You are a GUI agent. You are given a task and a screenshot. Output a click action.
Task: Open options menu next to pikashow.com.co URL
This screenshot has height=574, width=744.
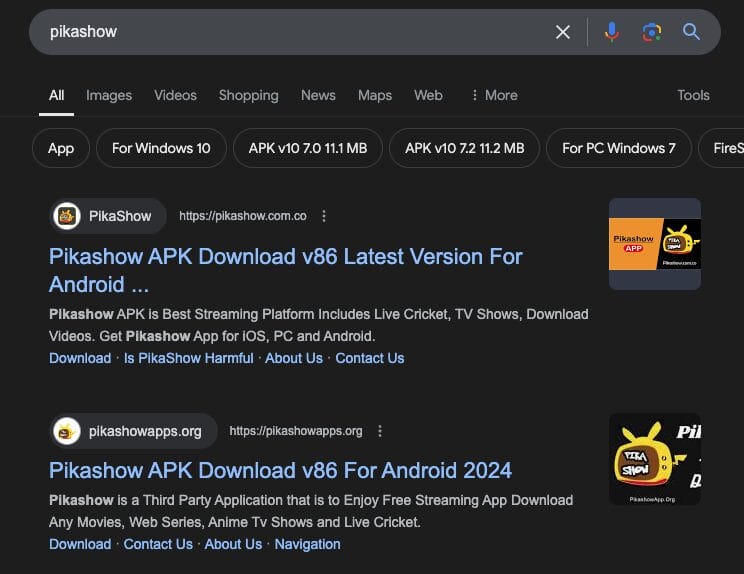pyautogui.click(x=324, y=216)
